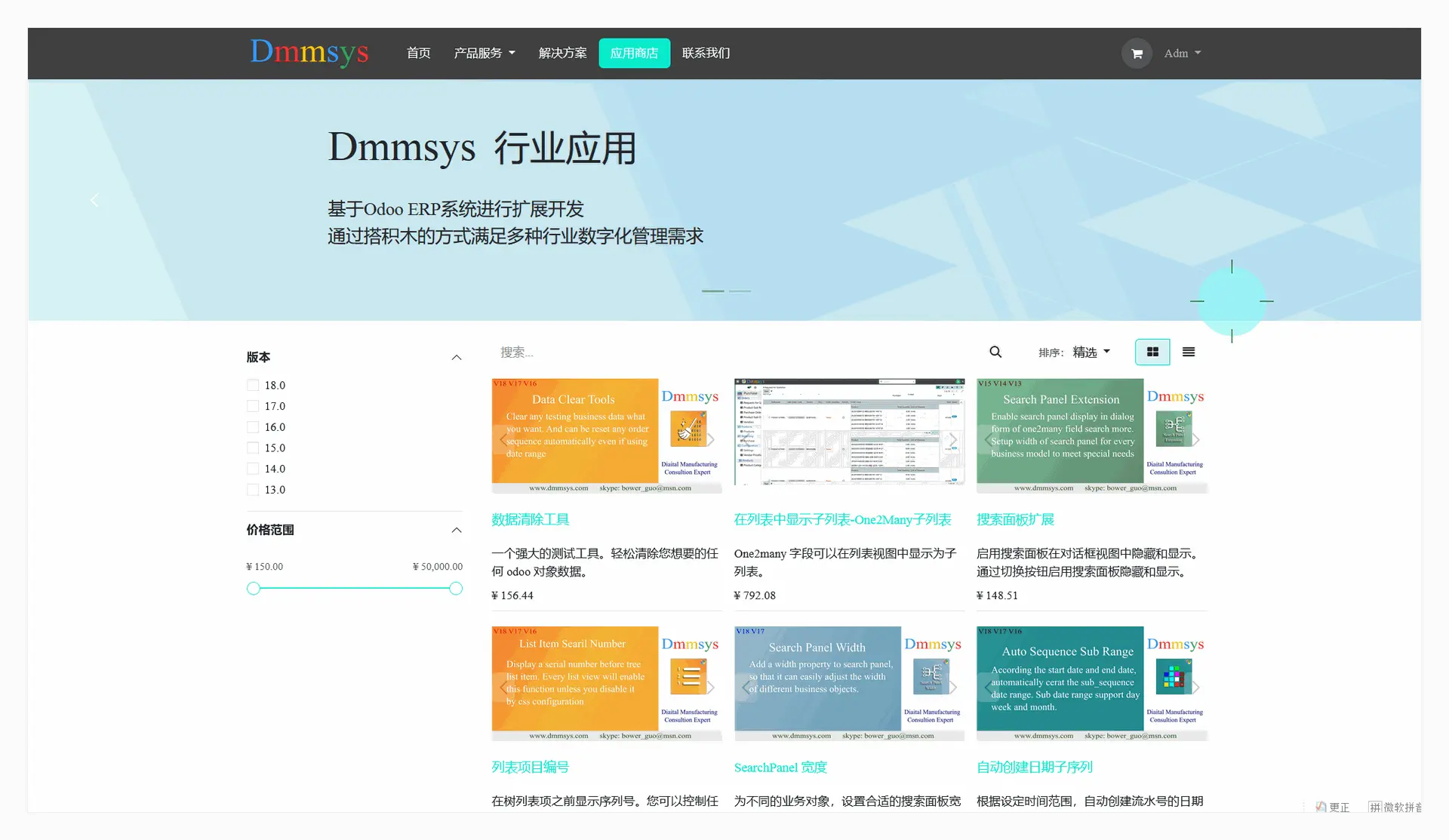Screen dimensions: 1449x840
Task: Open 应用商店 navigation tab
Action: pyautogui.click(x=635, y=54)
